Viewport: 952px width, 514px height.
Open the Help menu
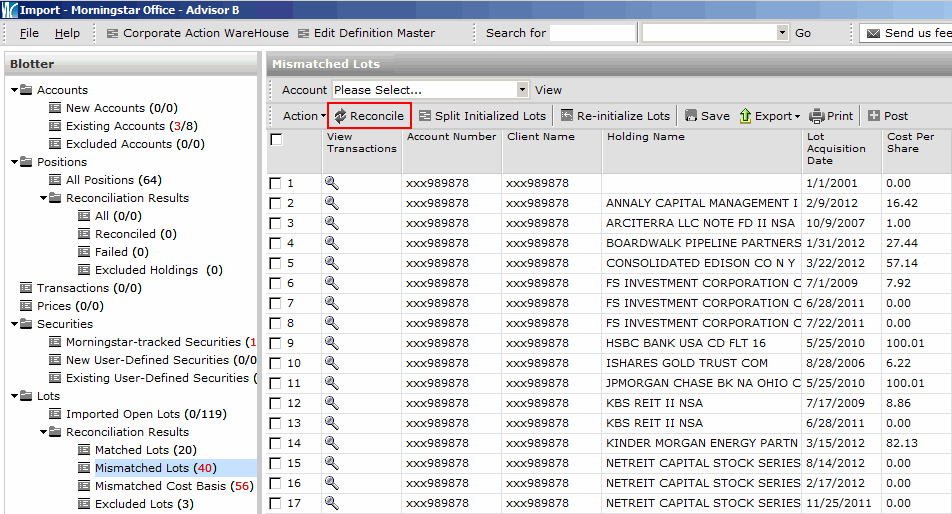point(67,33)
